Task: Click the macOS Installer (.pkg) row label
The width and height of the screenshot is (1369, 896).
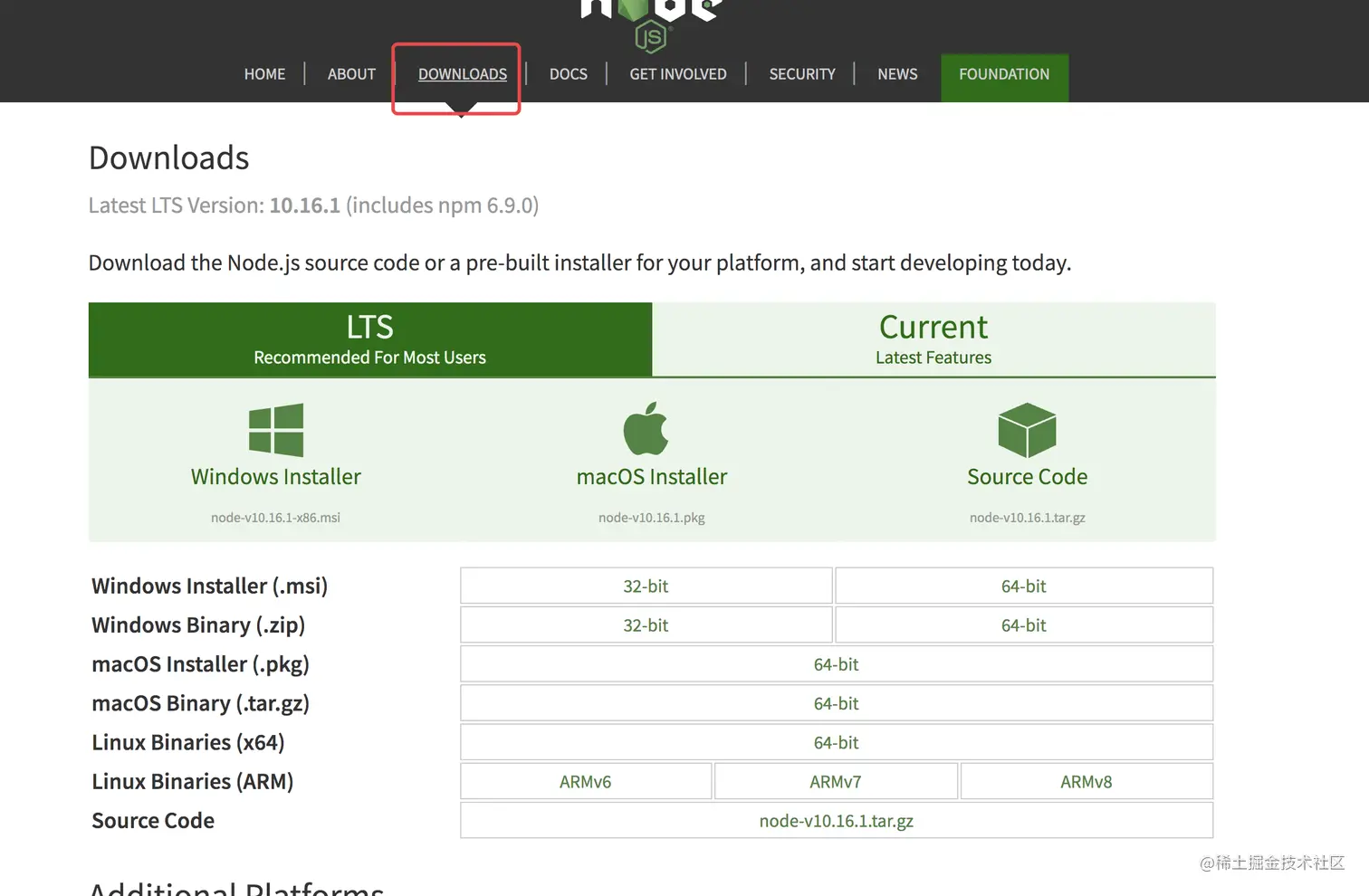Action: pos(200,664)
